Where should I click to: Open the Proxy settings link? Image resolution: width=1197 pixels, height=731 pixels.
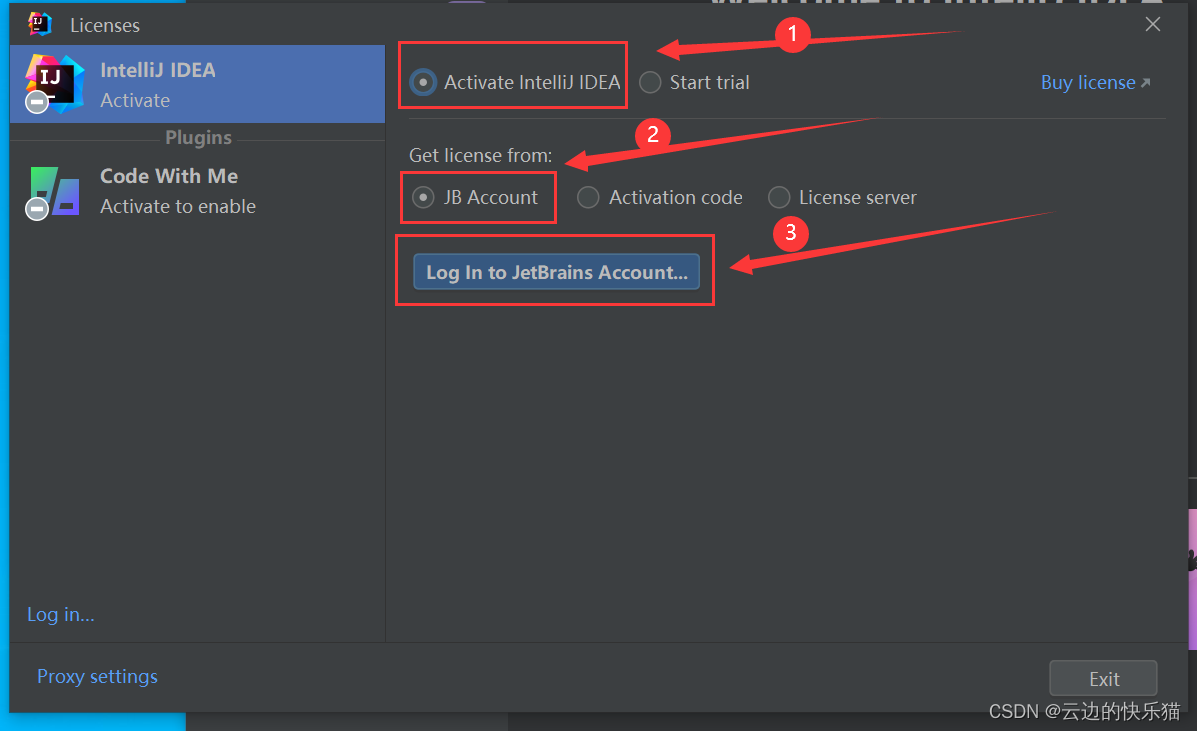coord(98,676)
